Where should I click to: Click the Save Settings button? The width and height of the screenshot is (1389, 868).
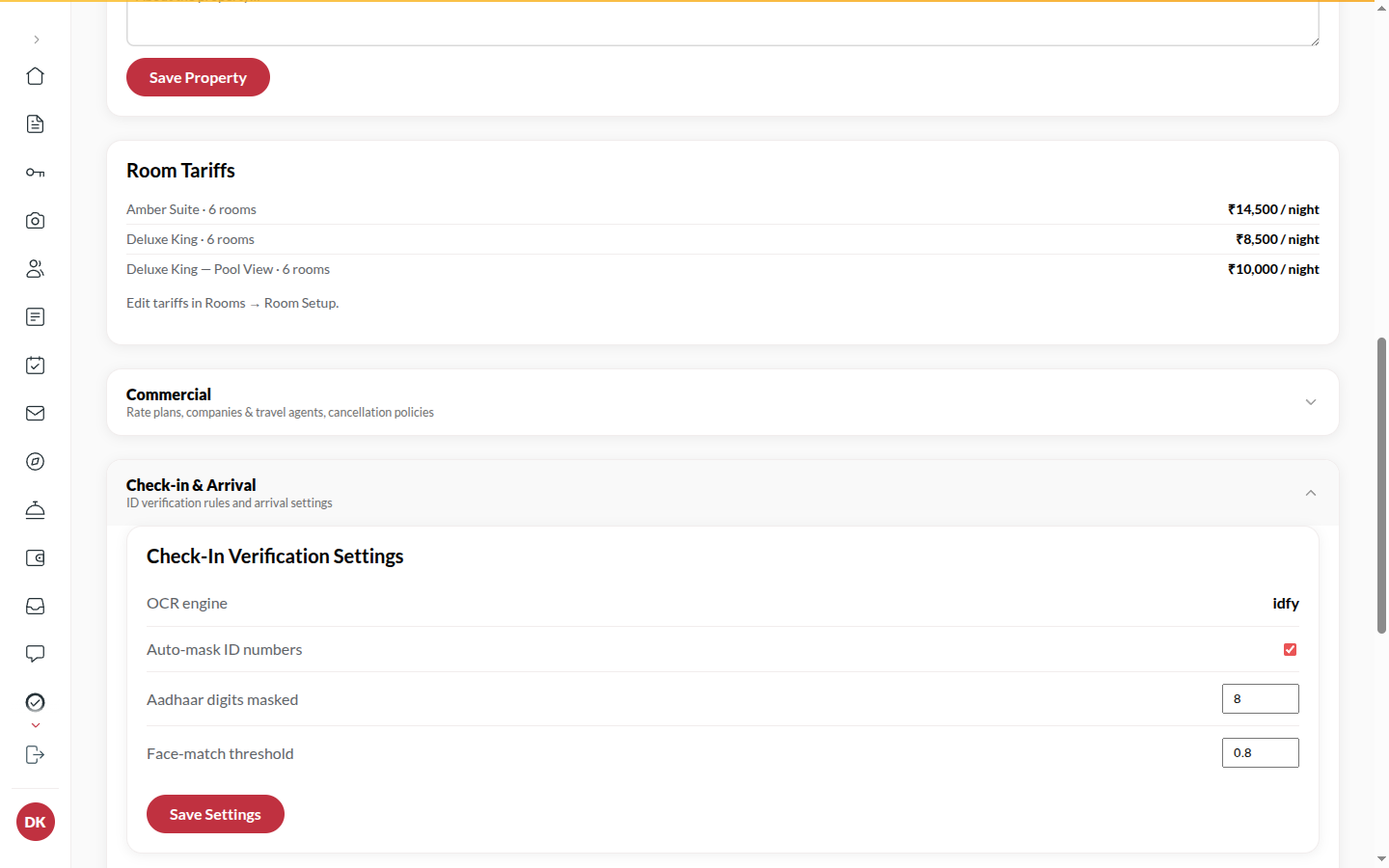[x=215, y=814]
